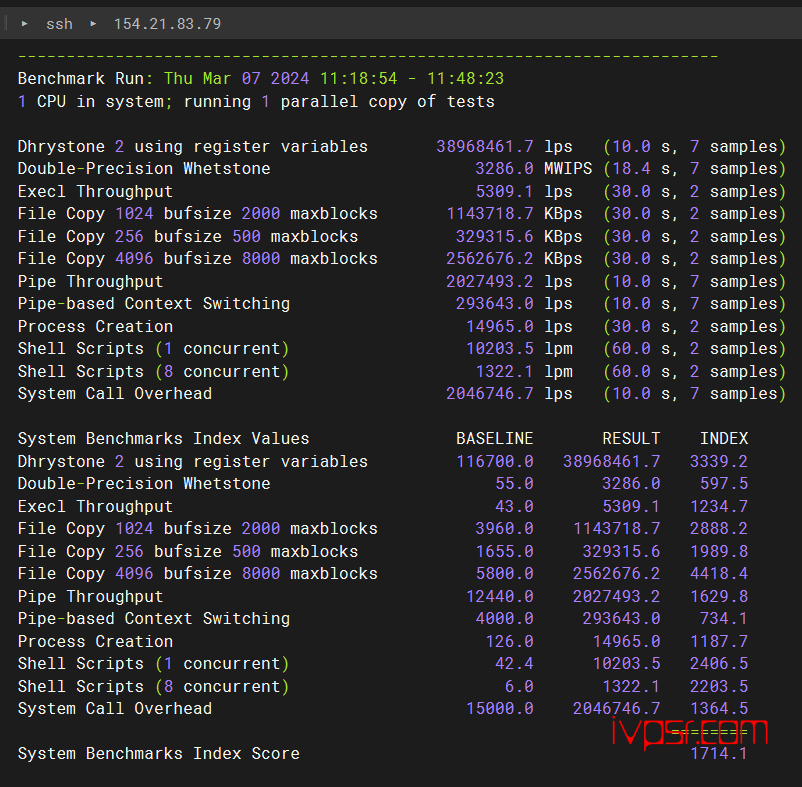
Task: Click the RESULT column header
Action: click(631, 439)
